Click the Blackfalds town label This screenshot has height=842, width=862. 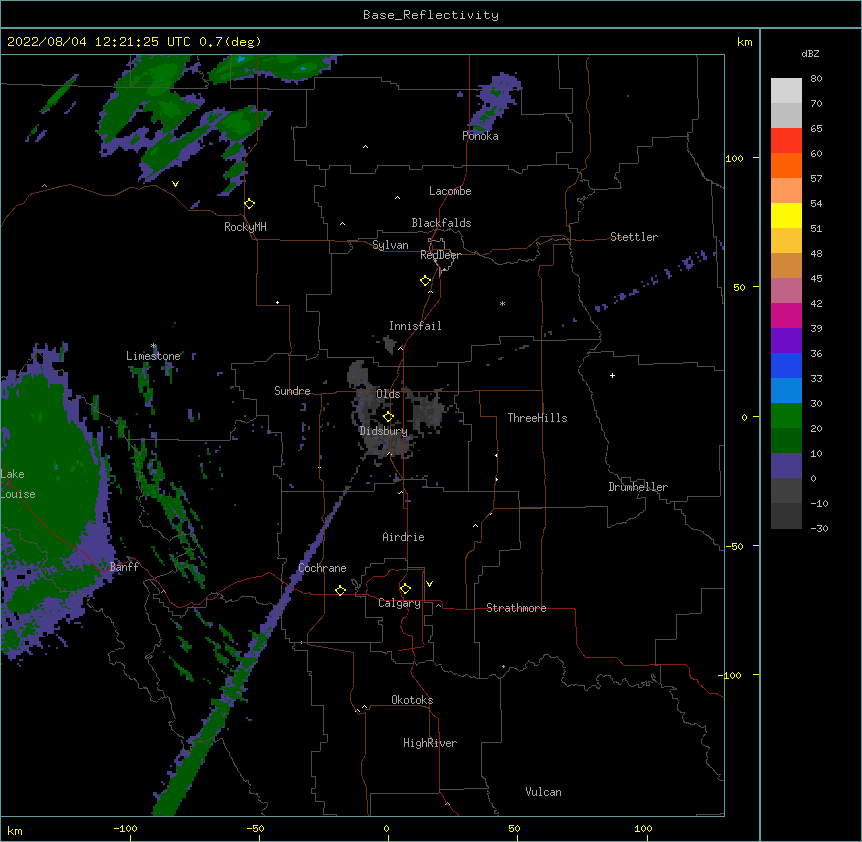[441, 223]
